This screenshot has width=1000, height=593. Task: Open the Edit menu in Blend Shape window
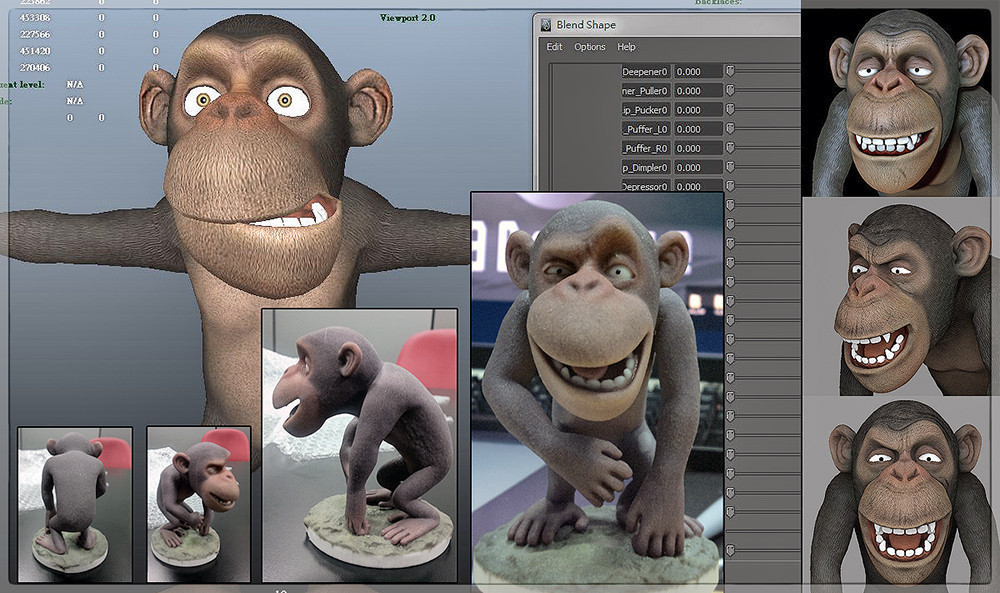click(554, 47)
